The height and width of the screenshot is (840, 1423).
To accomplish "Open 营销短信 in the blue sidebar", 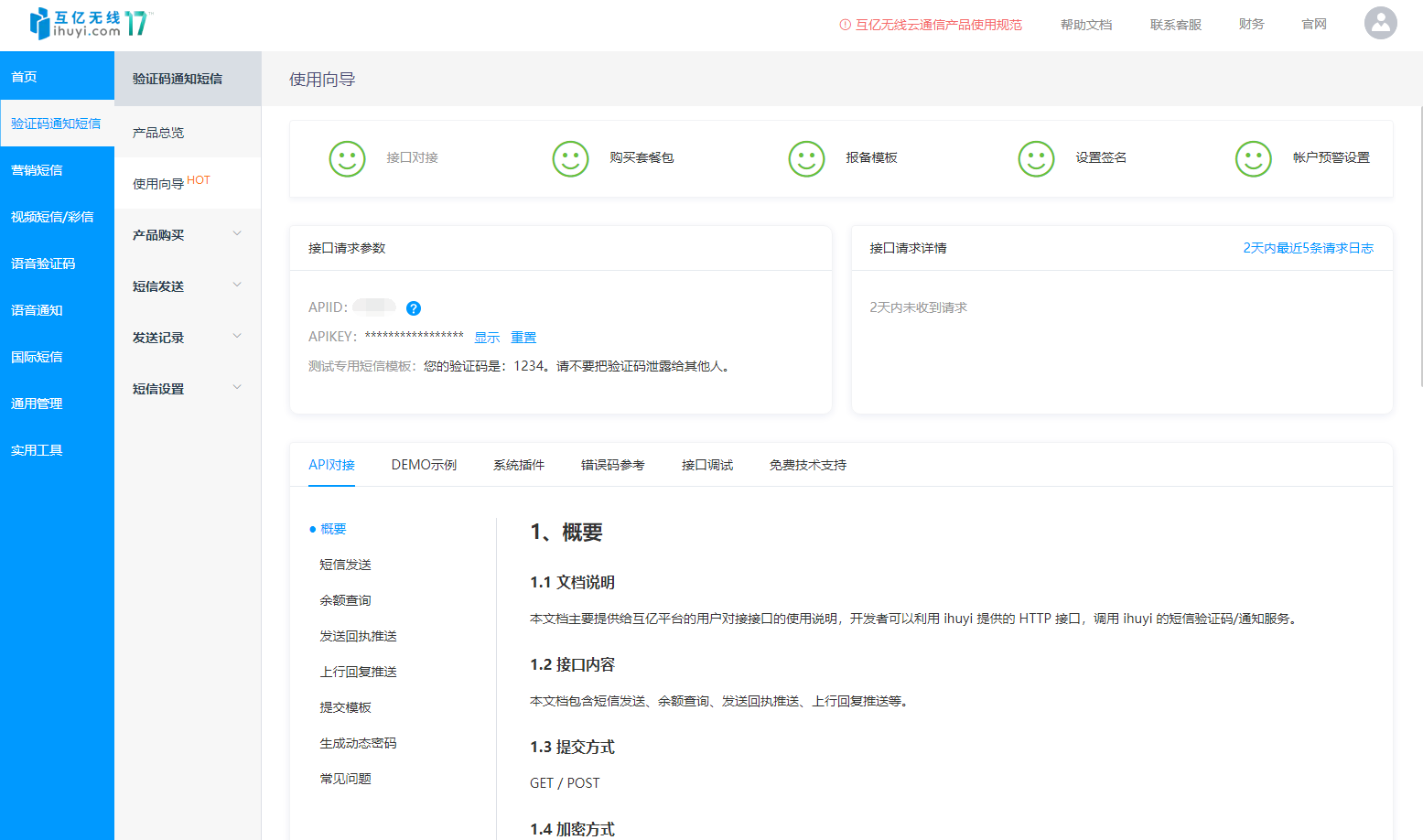I will [x=38, y=170].
